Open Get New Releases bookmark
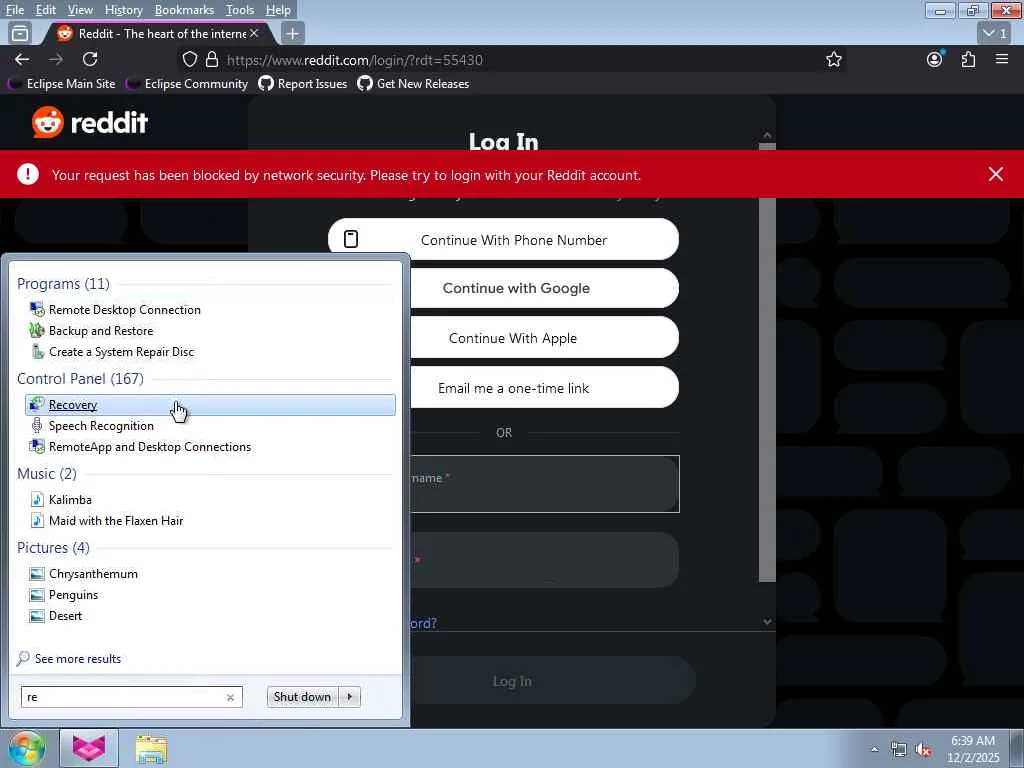 click(x=413, y=84)
